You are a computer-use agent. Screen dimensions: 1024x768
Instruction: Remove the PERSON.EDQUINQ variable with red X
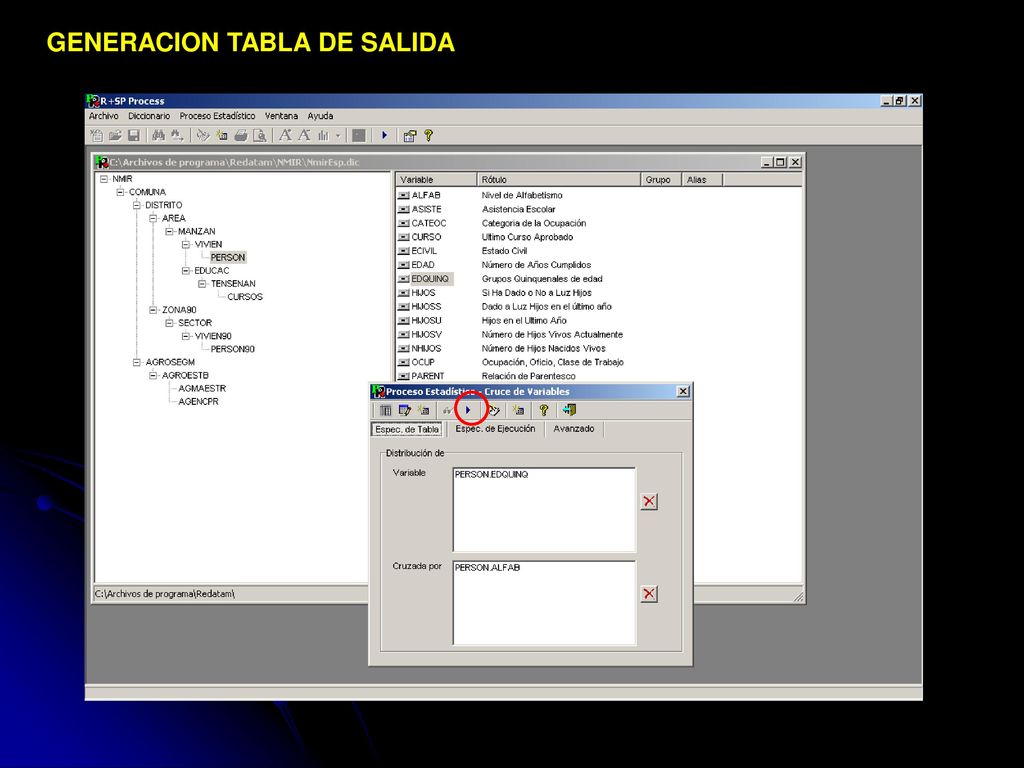tap(649, 502)
